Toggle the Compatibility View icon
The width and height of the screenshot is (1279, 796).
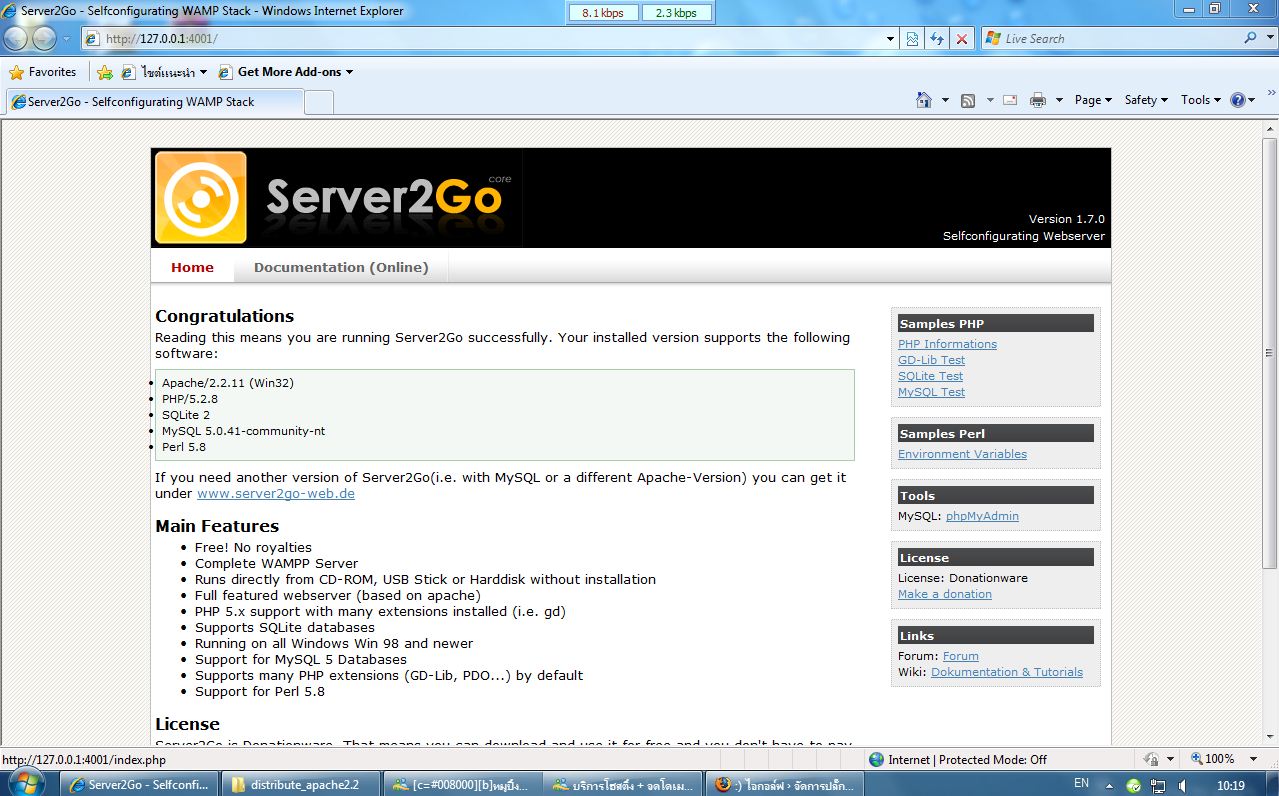point(913,39)
